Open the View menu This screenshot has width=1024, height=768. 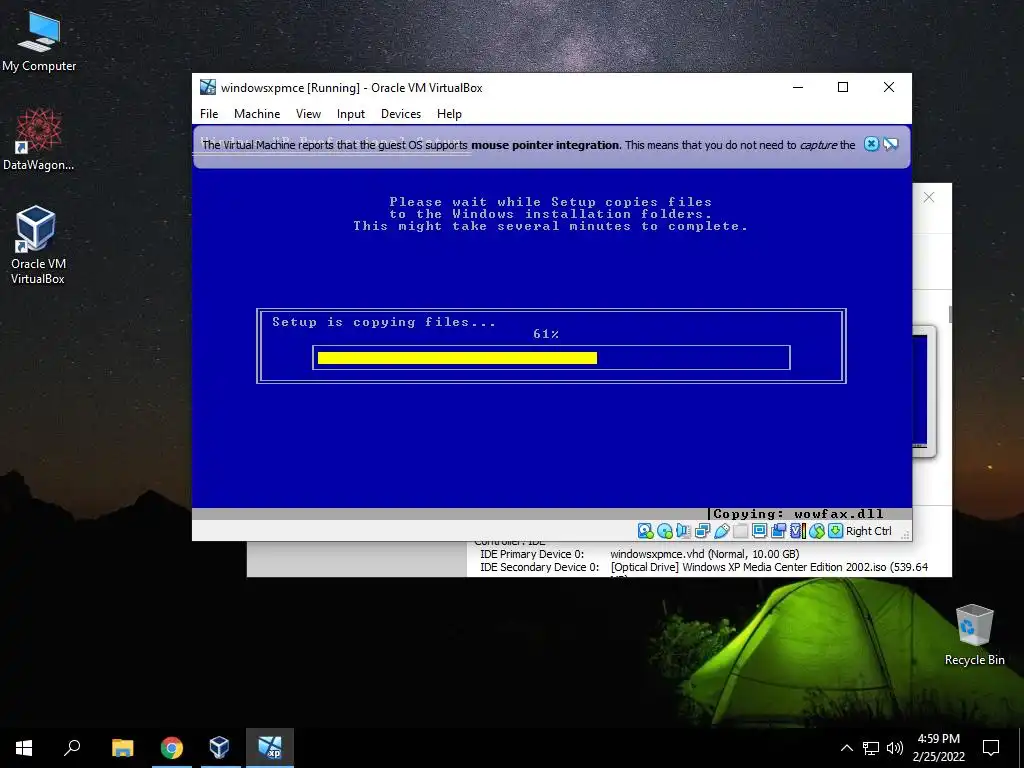point(308,114)
